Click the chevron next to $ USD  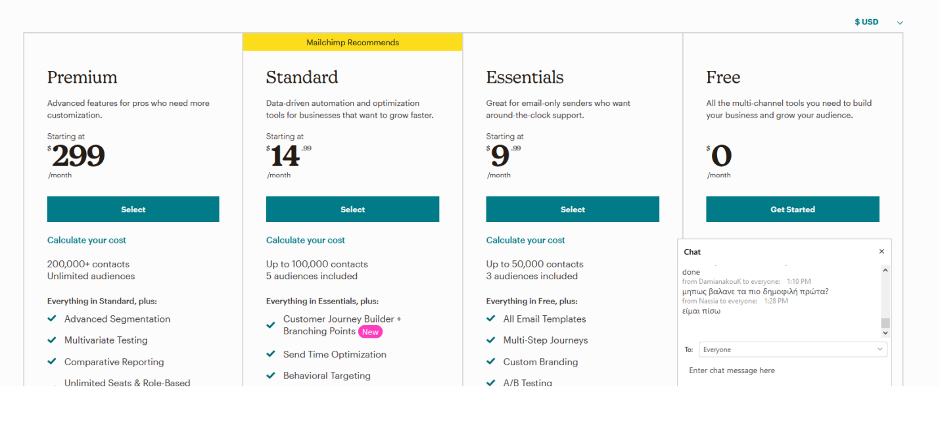(x=899, y=23)
